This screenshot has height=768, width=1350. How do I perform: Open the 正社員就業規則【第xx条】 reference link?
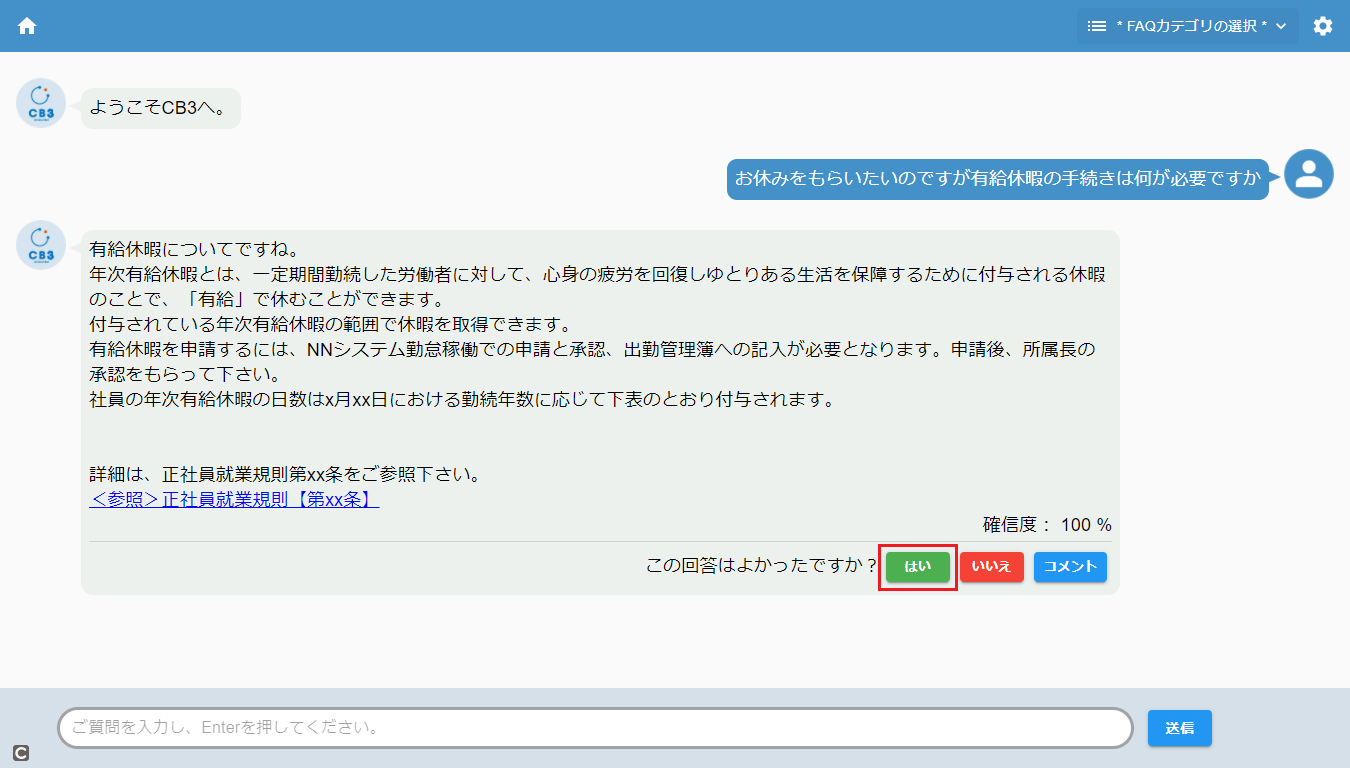coord(234,499)
